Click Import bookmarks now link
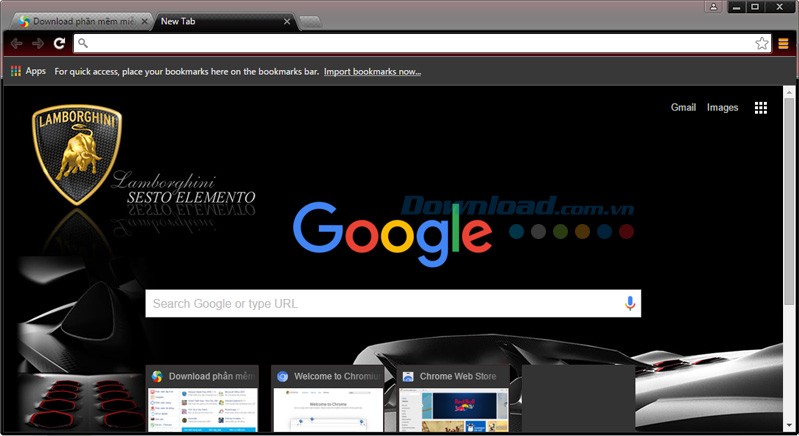This screenshot has height=436, width=799. (x=372, y=71)
